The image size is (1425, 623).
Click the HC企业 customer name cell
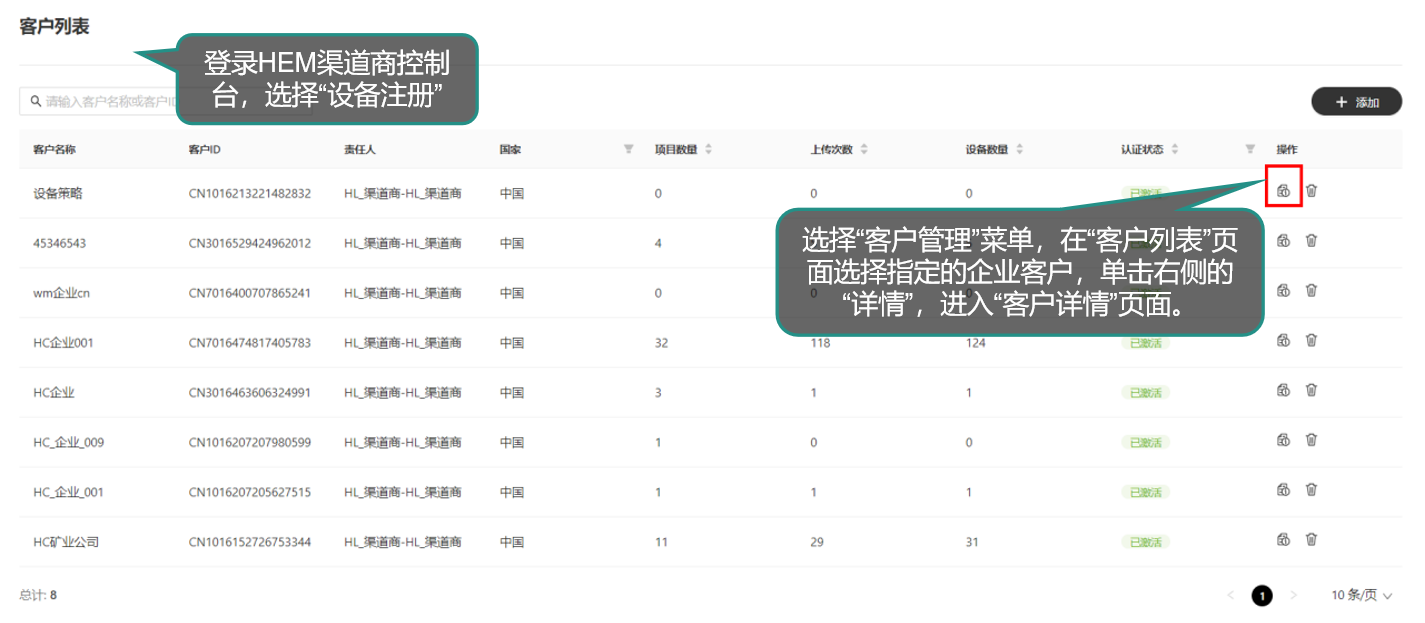point(54,393)
